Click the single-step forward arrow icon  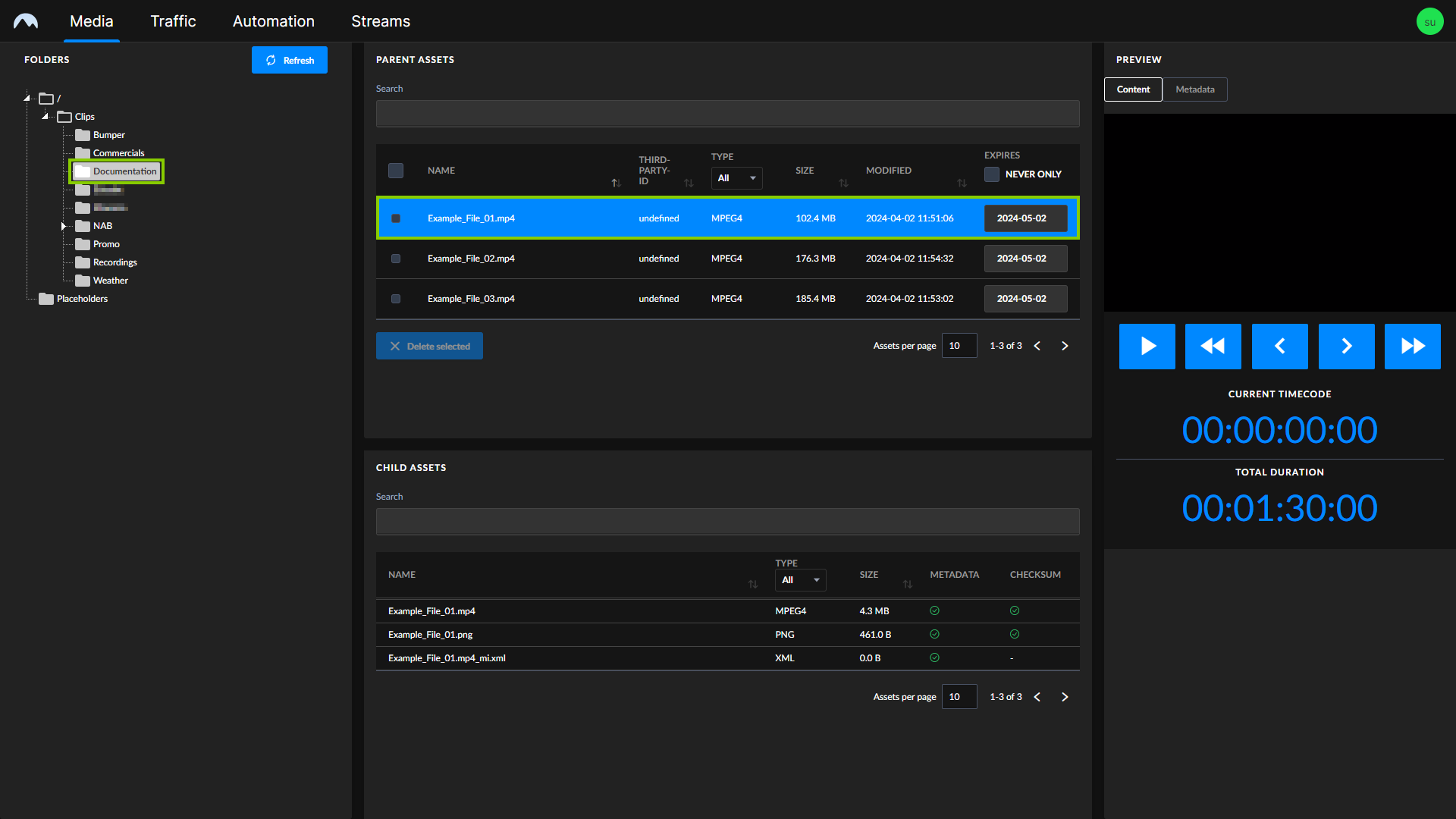click(1346, 346)
